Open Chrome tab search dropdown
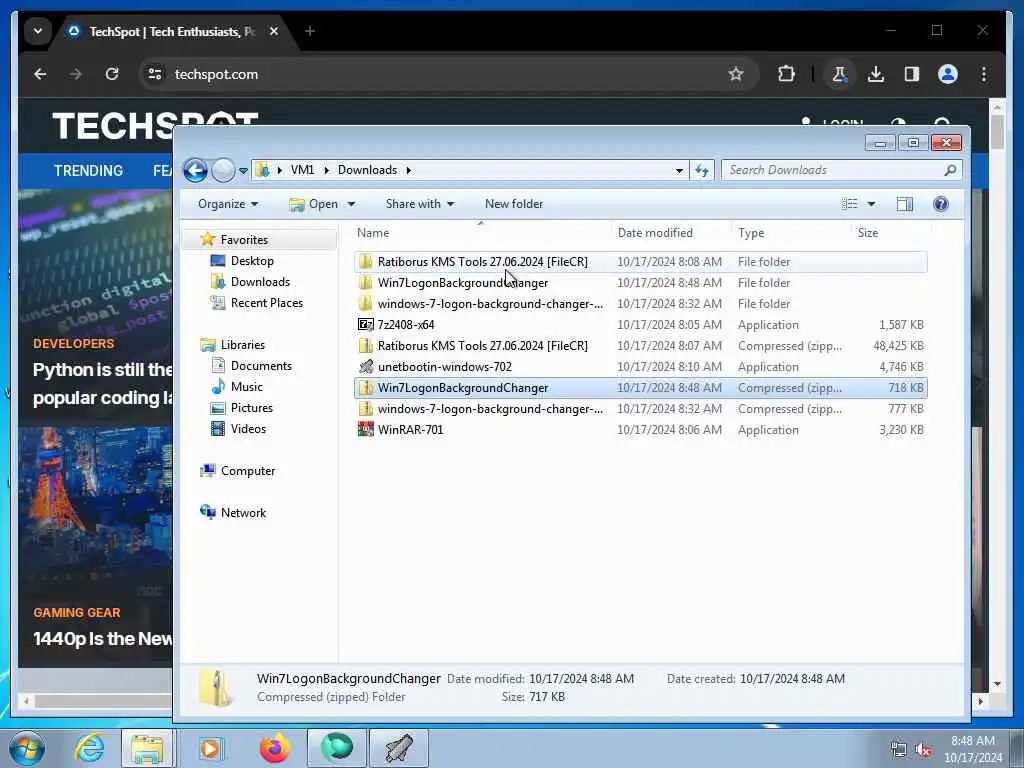The width and height of the screenshot is (1024, 768). 38,31
